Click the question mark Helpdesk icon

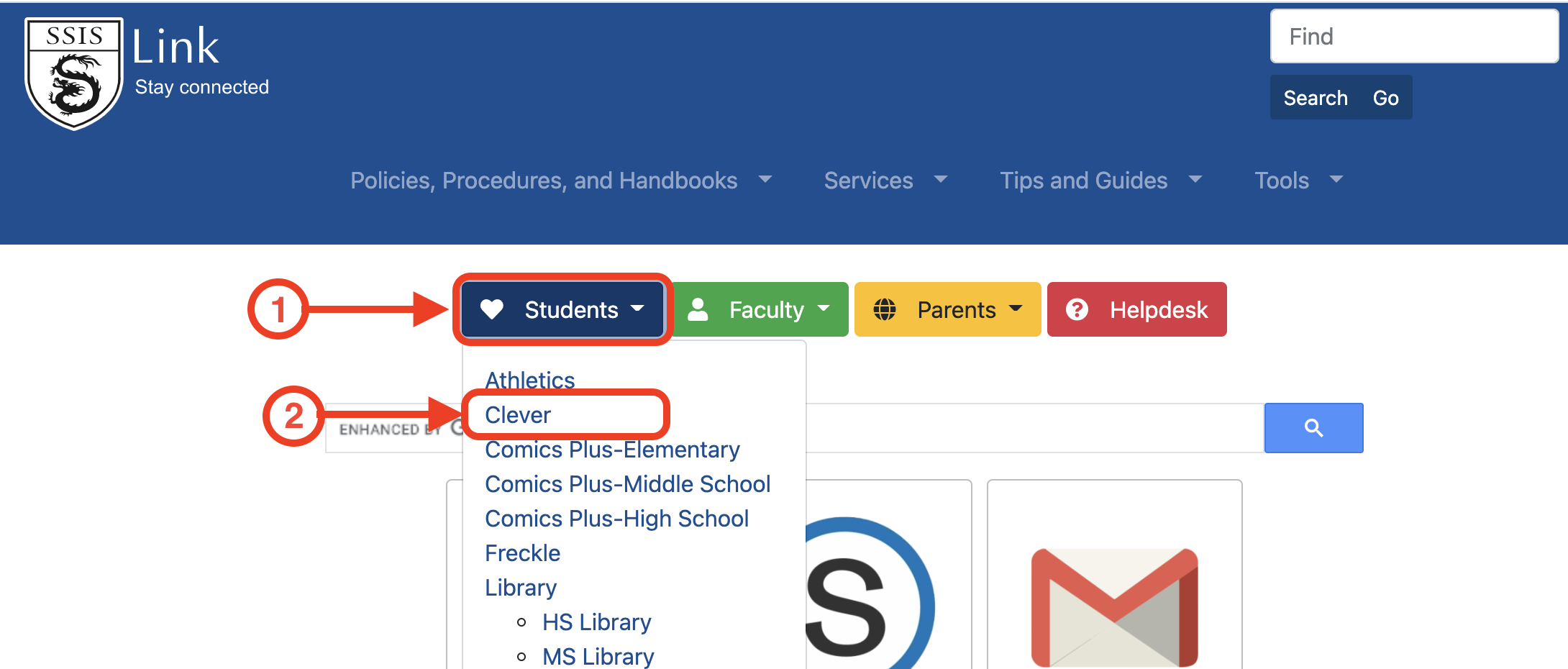1077,309
